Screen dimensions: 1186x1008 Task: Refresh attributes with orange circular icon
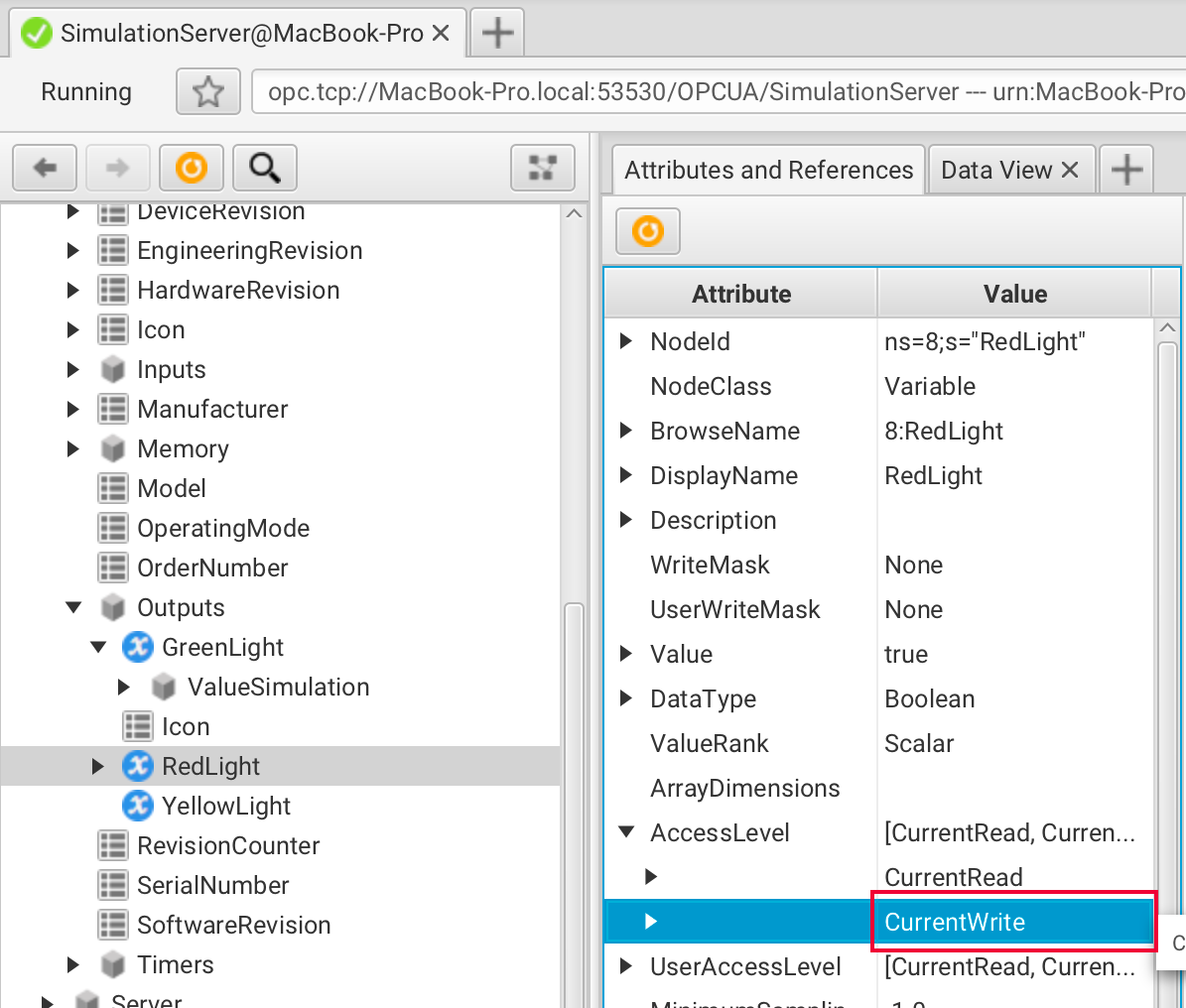coord(648,232)
